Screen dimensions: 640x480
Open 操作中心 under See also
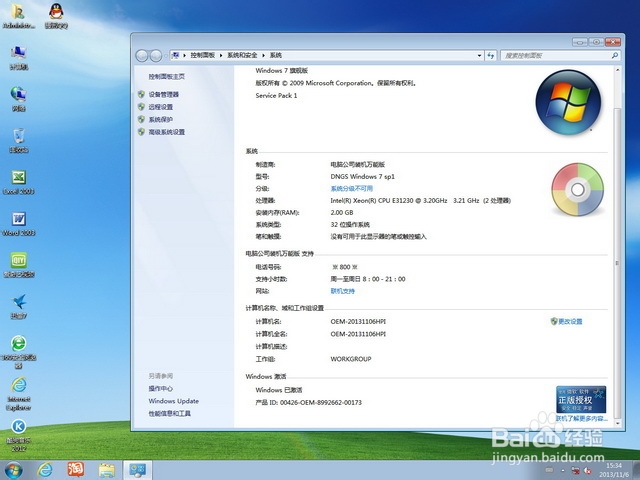point(160,389)
